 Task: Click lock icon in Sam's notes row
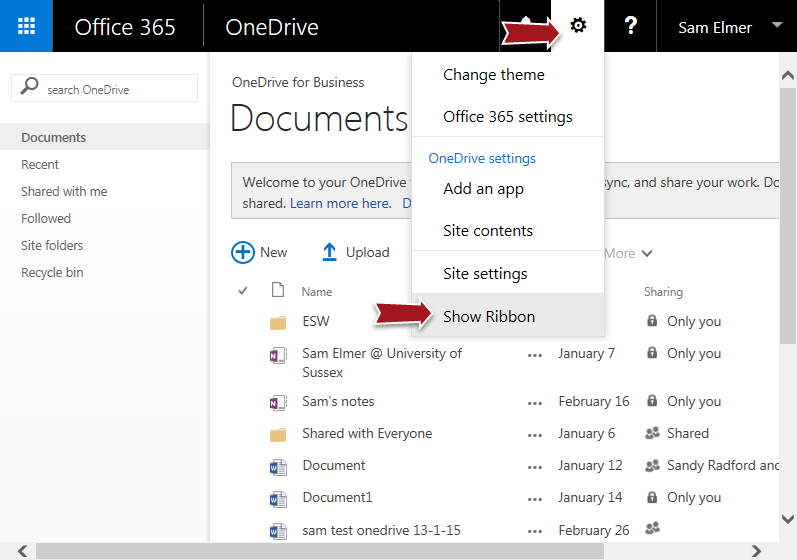pos(652,400)
